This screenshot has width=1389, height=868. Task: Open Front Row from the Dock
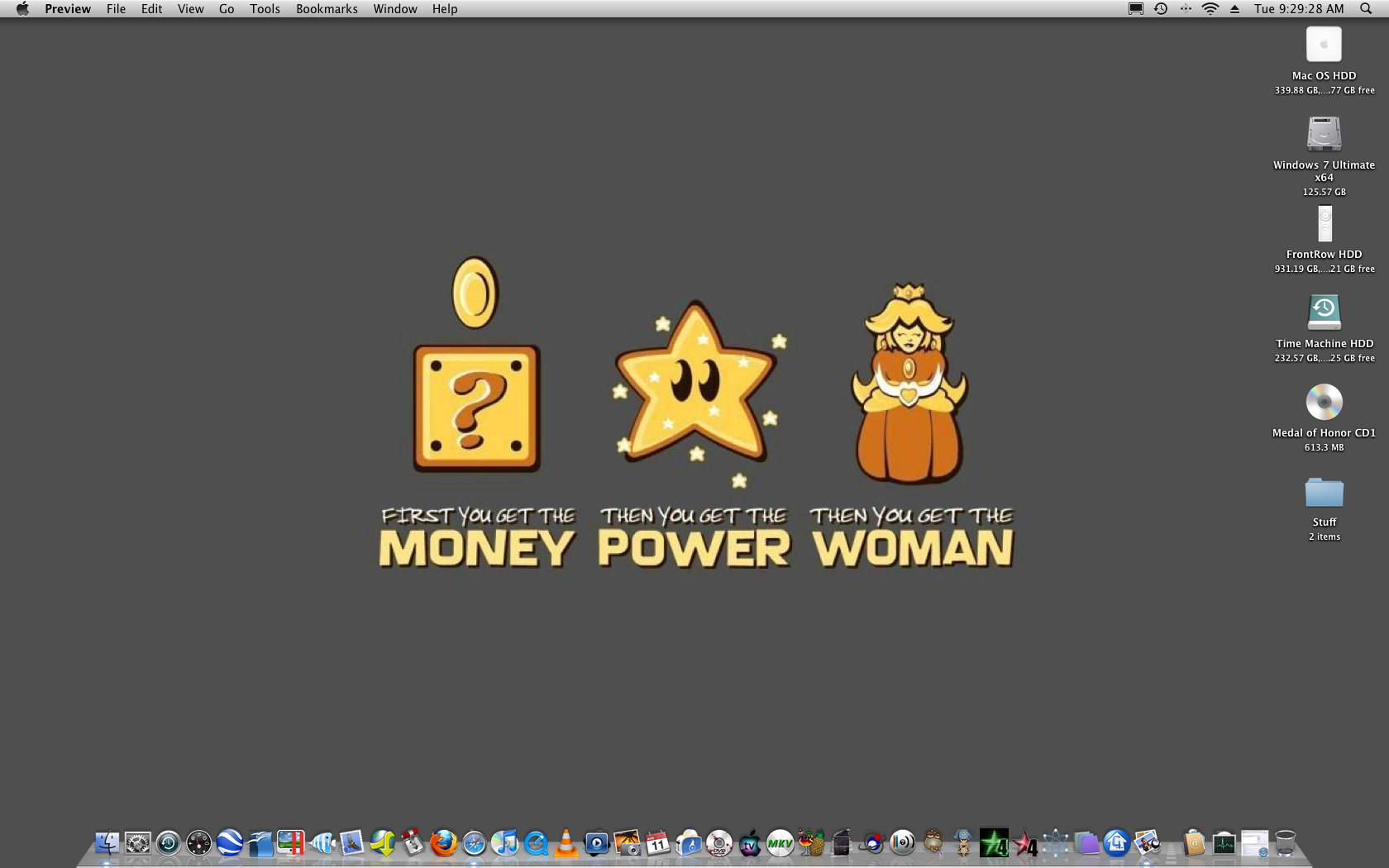pyautogui.click(x=596, y=843)
